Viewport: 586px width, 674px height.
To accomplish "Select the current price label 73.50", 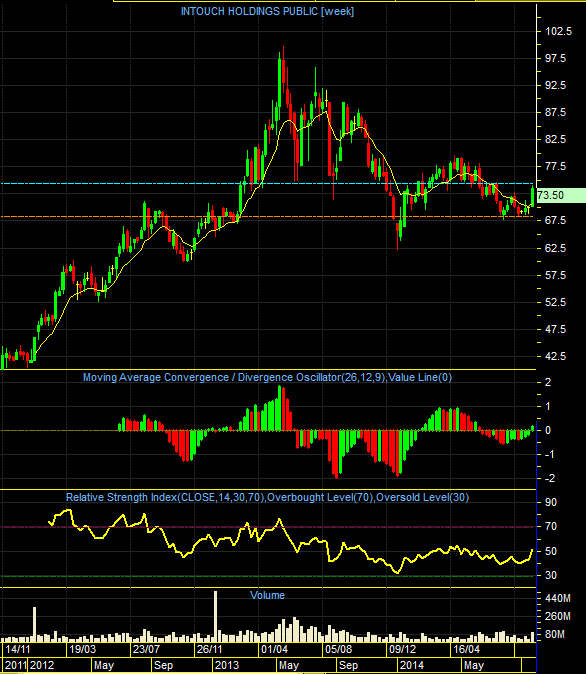I will click(561, 196).
